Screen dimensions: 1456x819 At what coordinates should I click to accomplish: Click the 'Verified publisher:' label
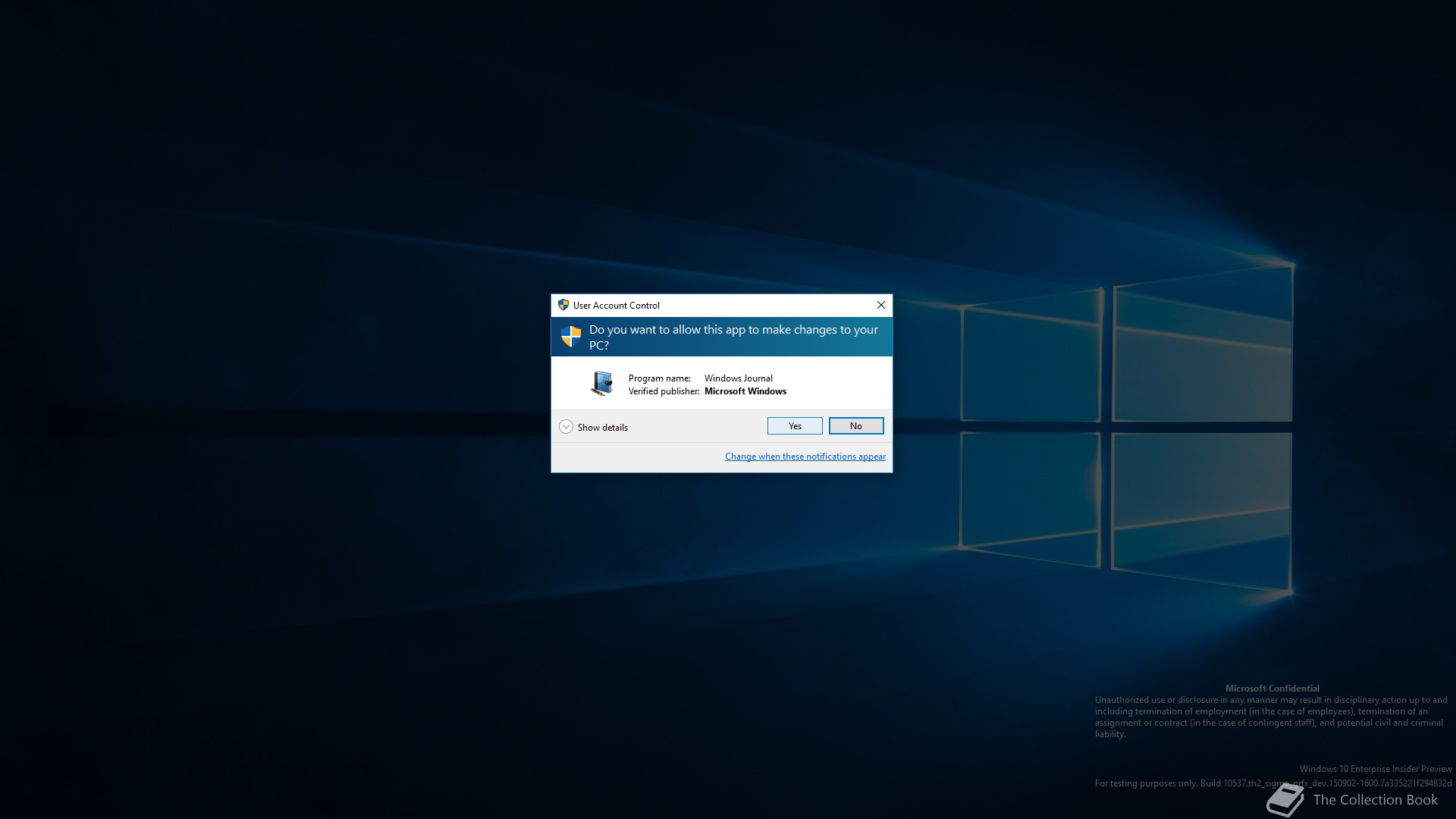(x=664, y=391)
